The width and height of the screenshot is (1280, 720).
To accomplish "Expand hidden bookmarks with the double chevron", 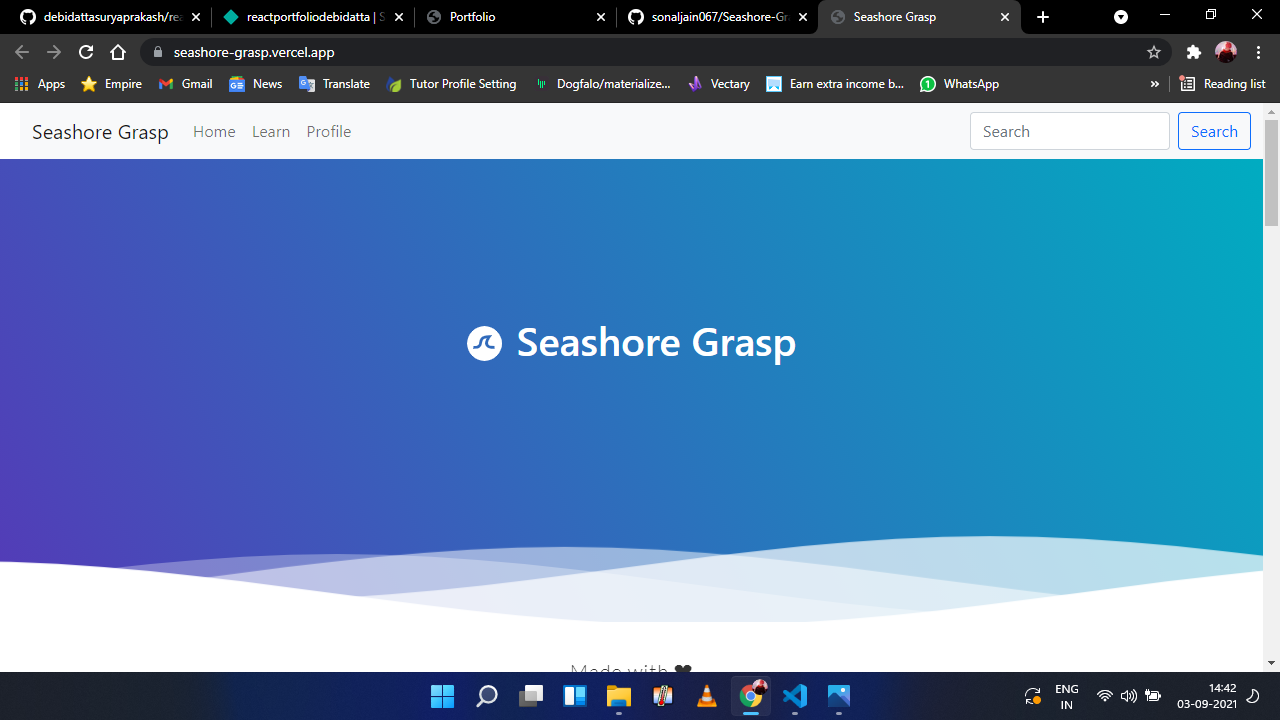I will pos(1155,84).
